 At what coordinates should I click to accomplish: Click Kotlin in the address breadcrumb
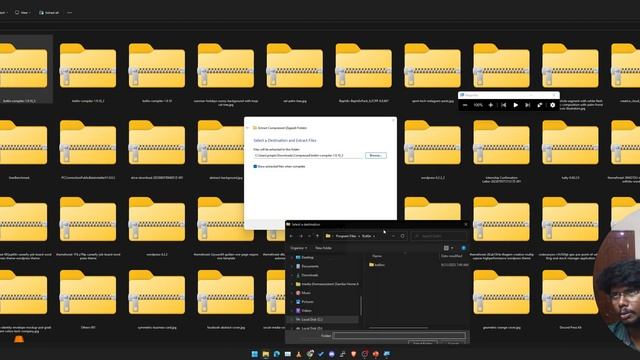367,236
